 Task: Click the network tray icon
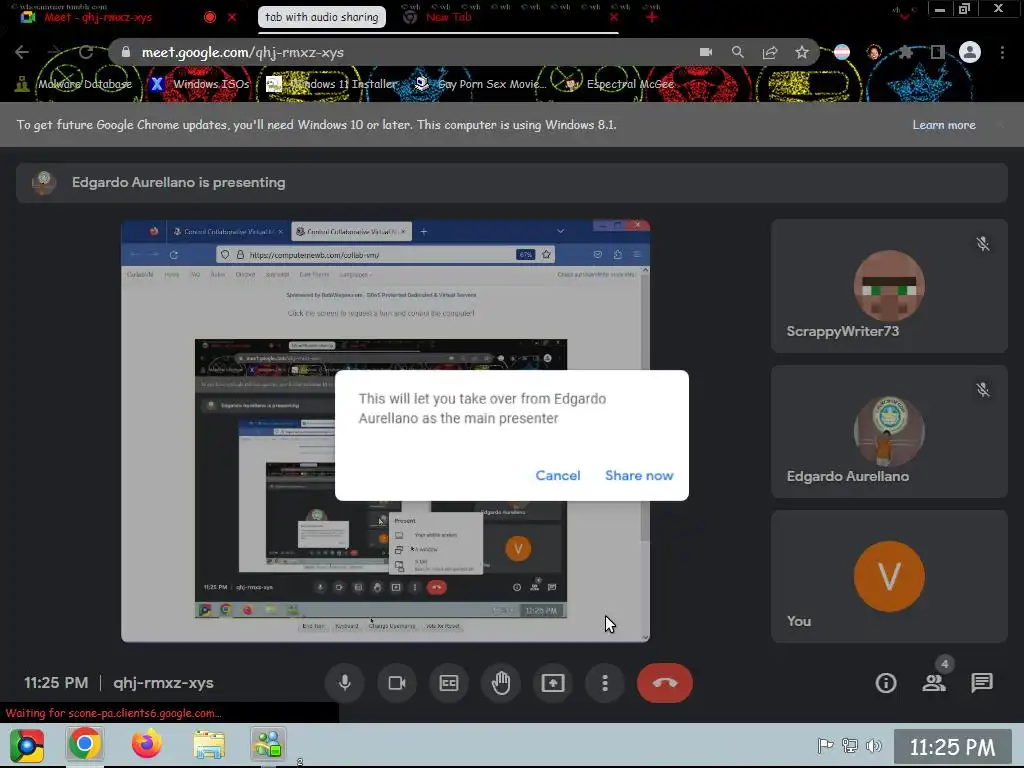click(850, 745)
